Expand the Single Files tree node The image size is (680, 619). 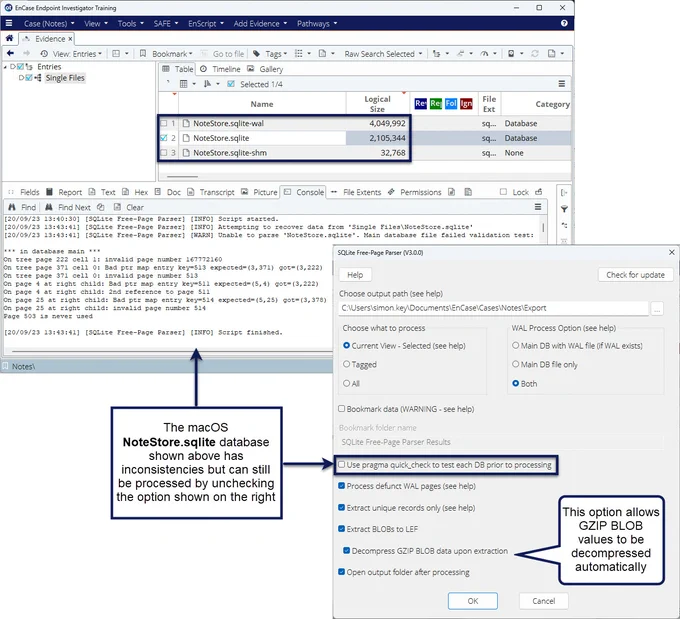(21, 78)
